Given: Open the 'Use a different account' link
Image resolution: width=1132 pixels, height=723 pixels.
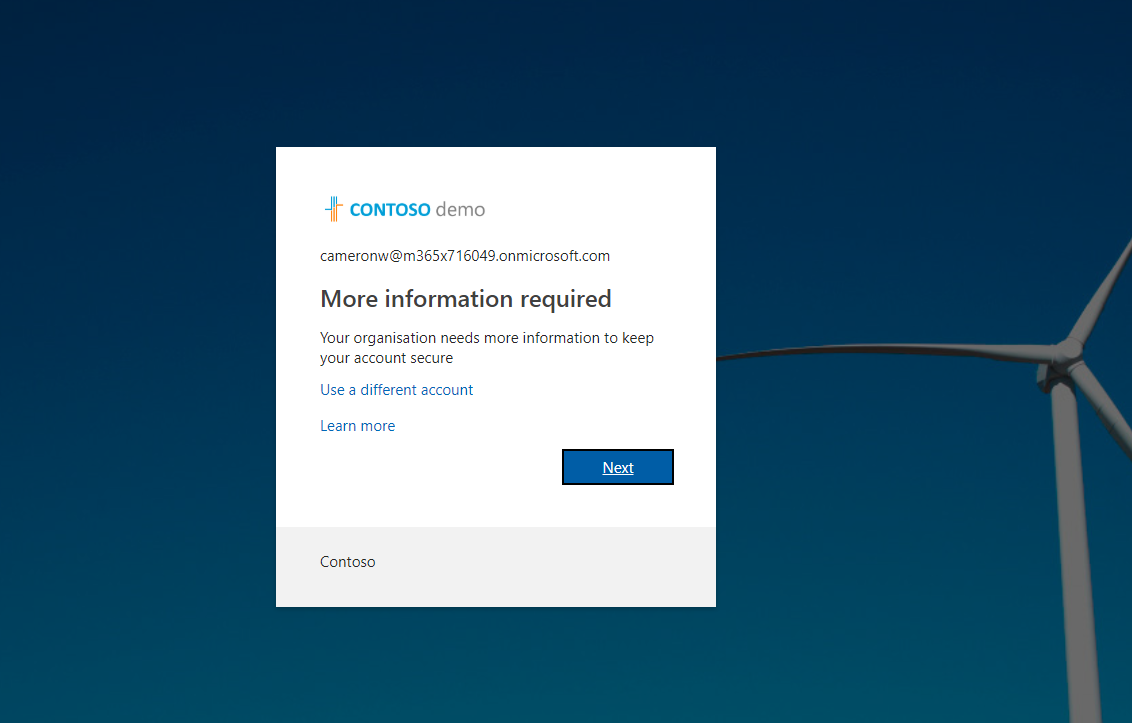Looking at the screenshot, I should coord(396,390).
